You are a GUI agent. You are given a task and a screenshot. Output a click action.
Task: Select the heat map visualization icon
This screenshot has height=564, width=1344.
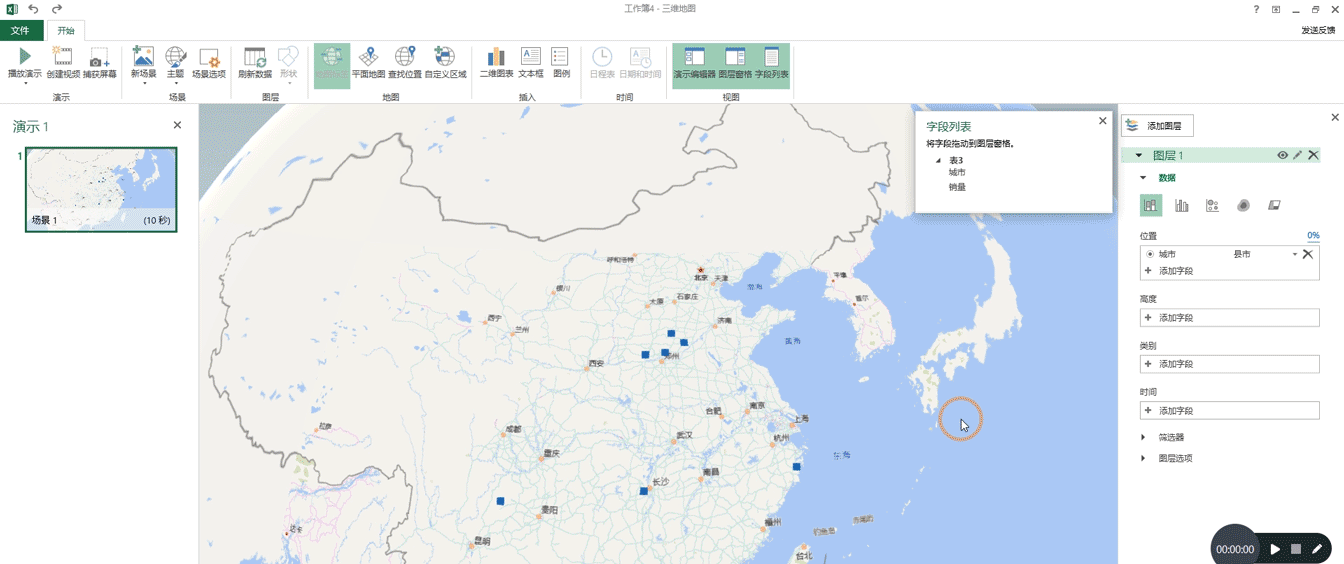1243,205
